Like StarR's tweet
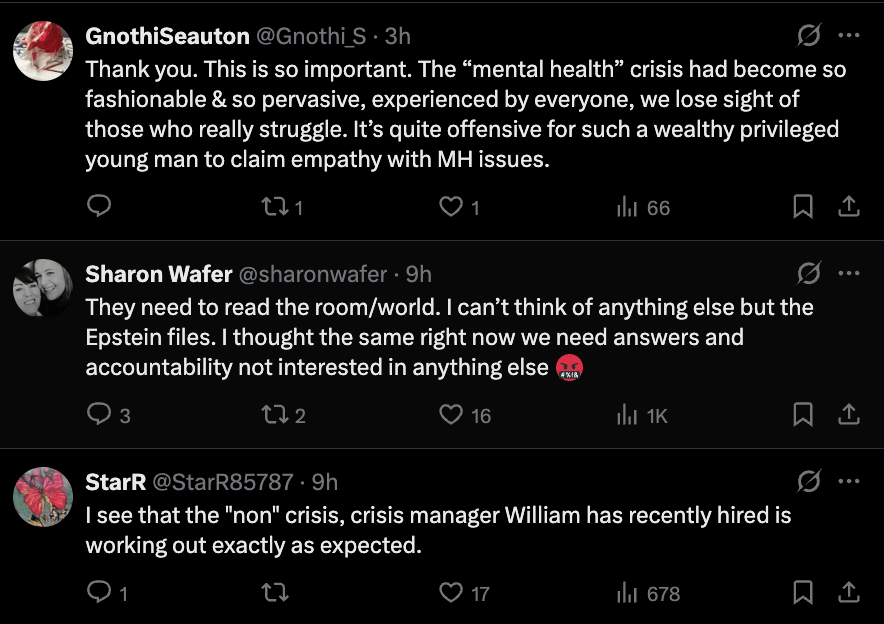This screenshot has width=884, height=624. click(x=452, y=593)
